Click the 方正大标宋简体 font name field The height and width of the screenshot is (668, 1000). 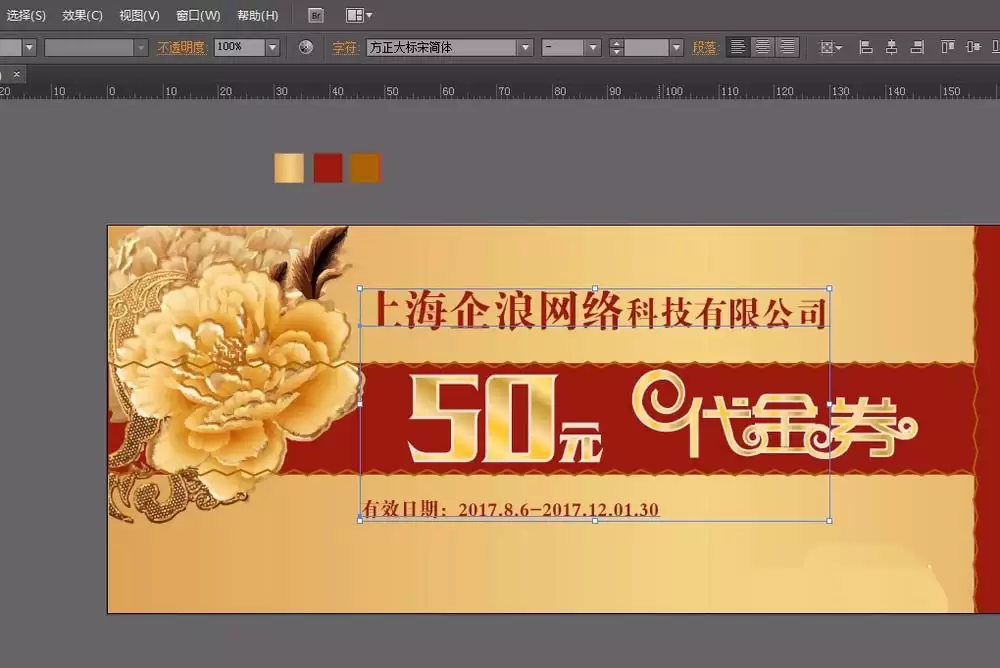click(x=441, y=47)
